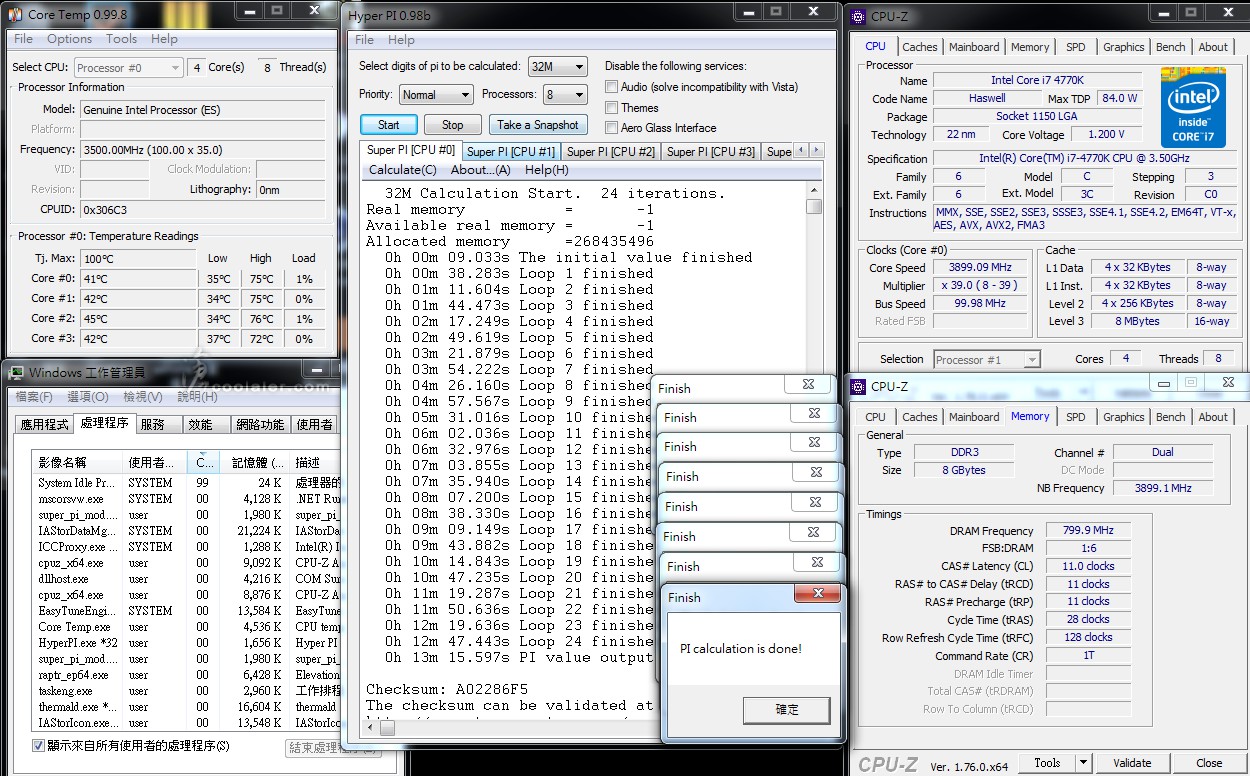The image size is (1250, 776).
Task: Click the Start button in Hyper PI
Action: pos(389,125)
